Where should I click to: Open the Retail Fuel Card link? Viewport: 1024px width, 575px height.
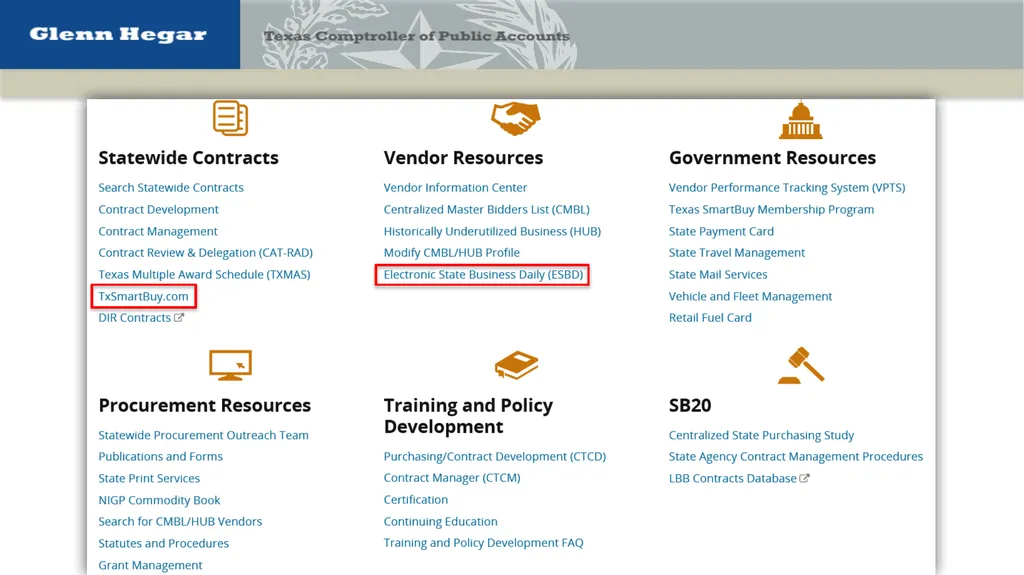pos(710,318)
